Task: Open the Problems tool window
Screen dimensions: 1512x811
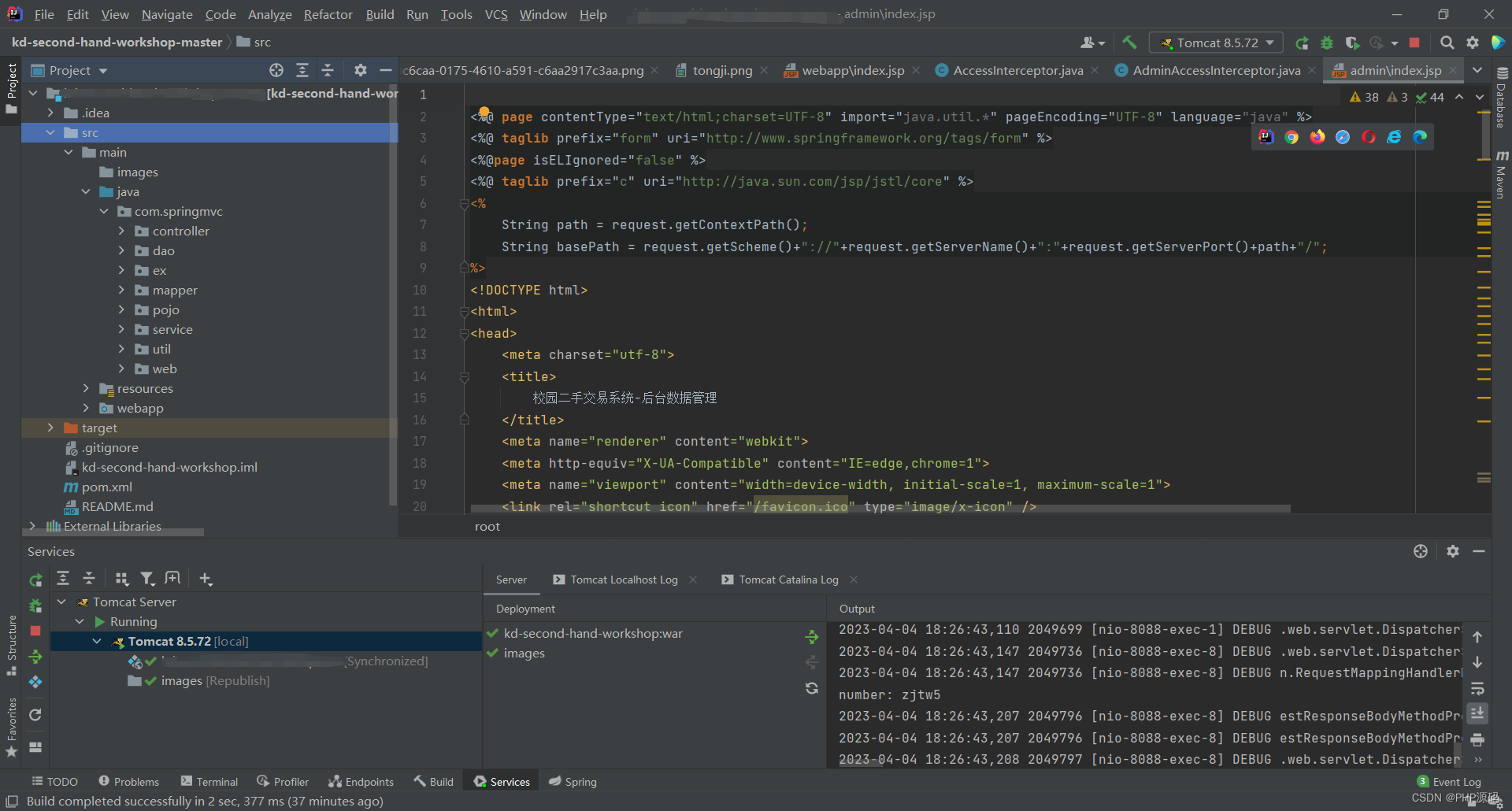Action: 128,782
